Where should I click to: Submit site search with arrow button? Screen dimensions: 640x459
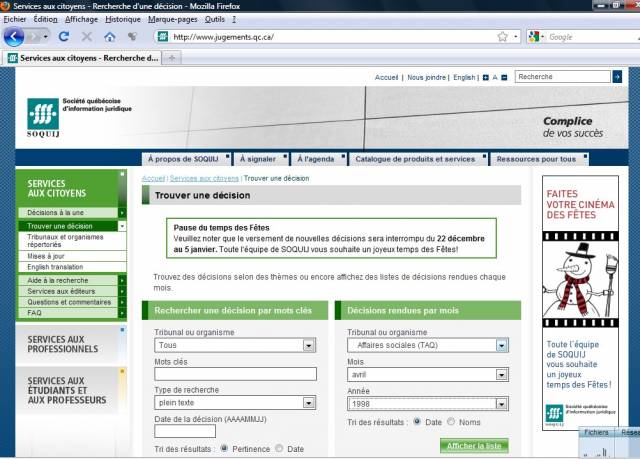[x=616, y=77]
